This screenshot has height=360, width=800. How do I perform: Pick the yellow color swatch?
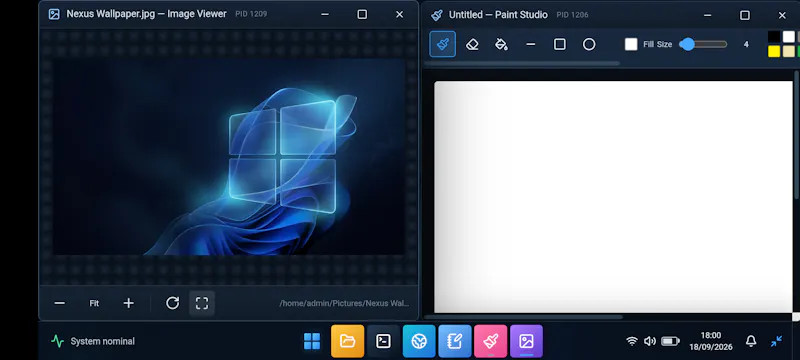[774, 52]
